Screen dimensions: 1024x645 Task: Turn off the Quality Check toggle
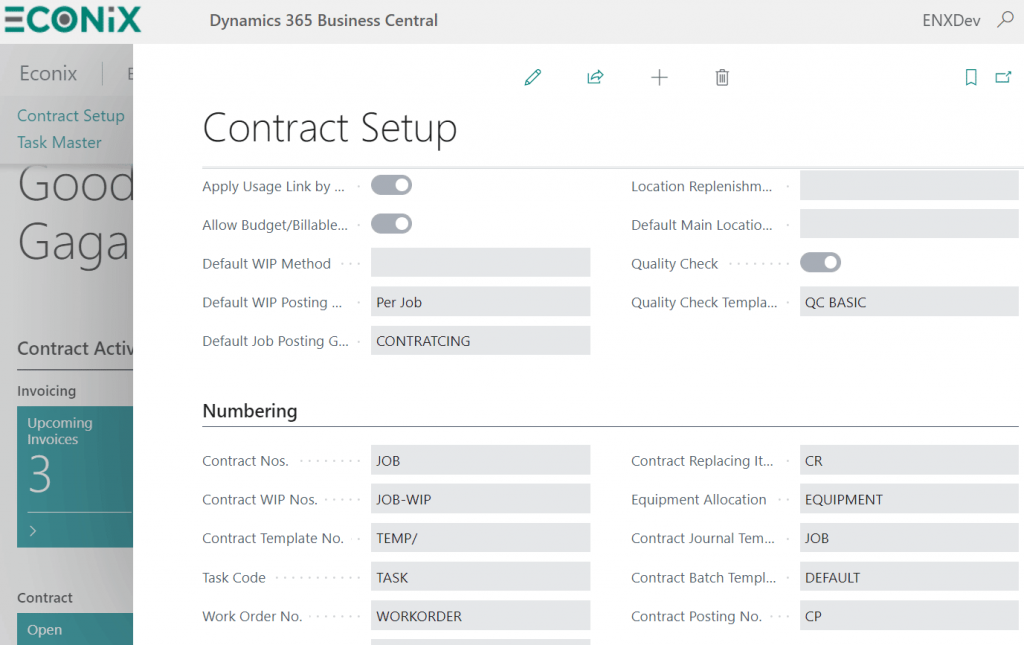point(820,263)
